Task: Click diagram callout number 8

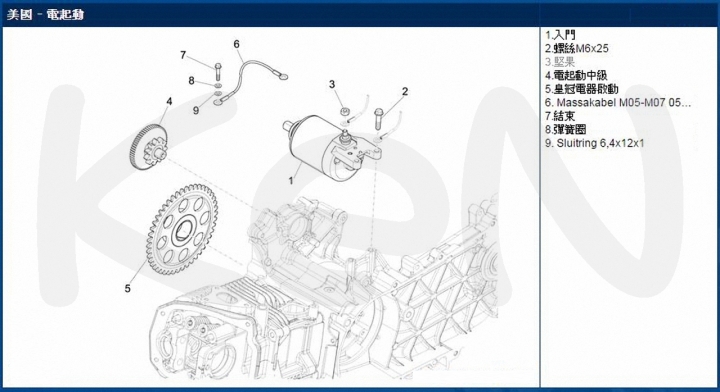Action: tap(191, 81)
